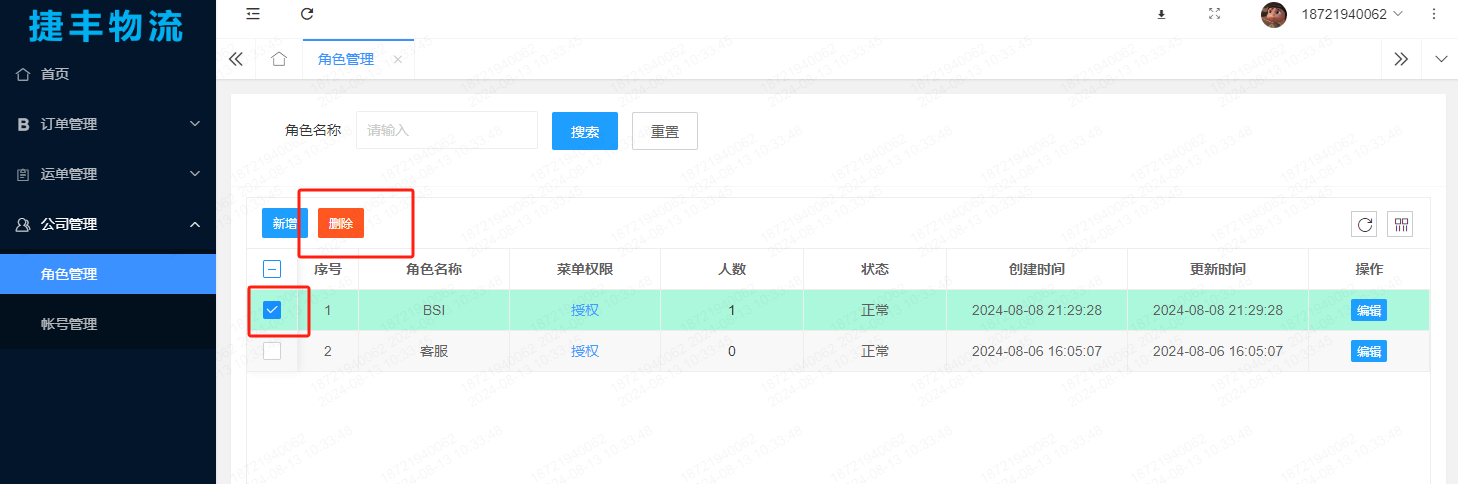Click the 捷丰物流 logo
The width and height of the screenshot is (1458, 484).
pyautogui.click(x=107, y=24)
